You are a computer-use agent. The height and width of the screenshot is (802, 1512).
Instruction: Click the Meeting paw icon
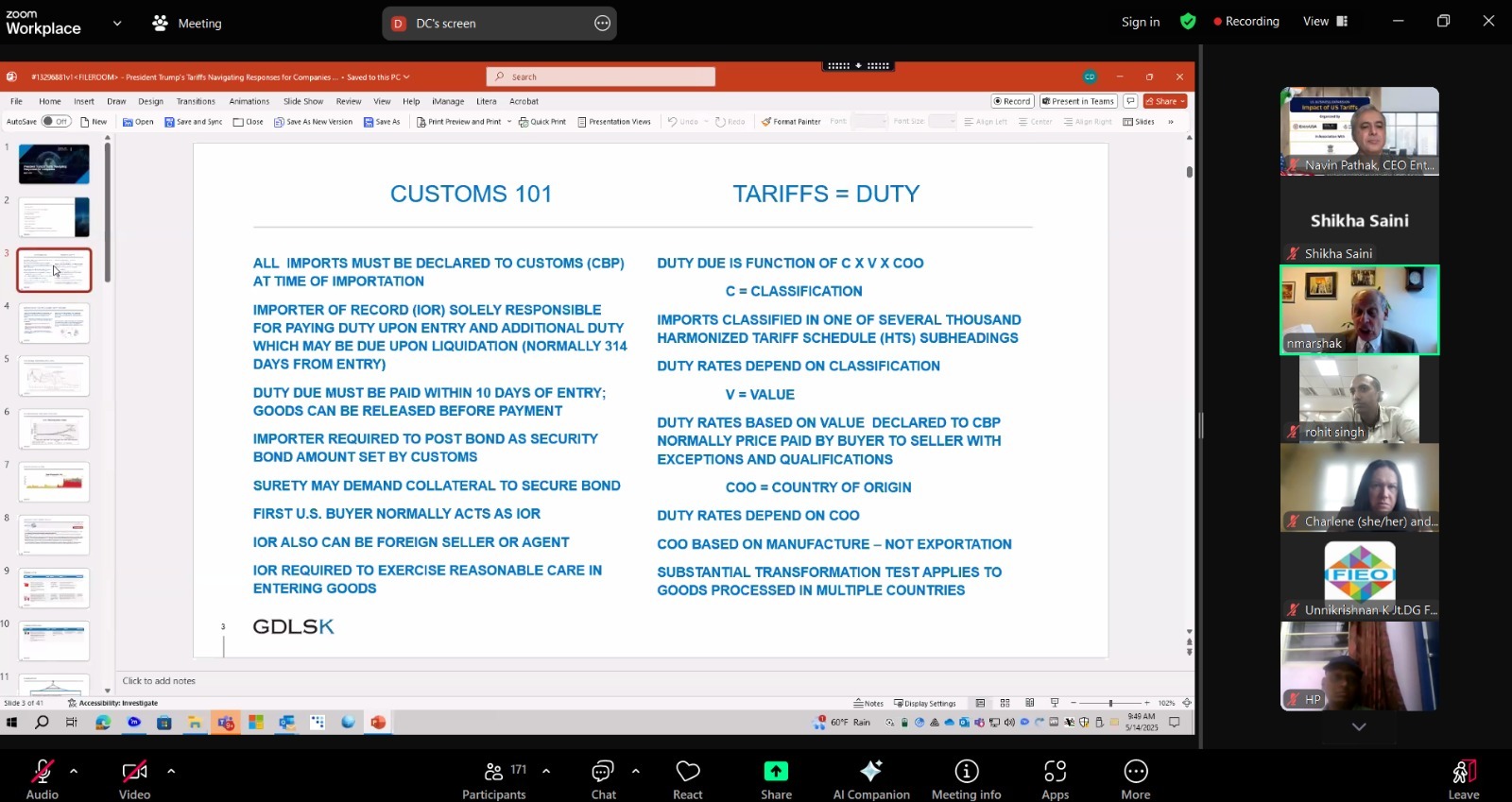pyautogui.click(x=161, y=23)
